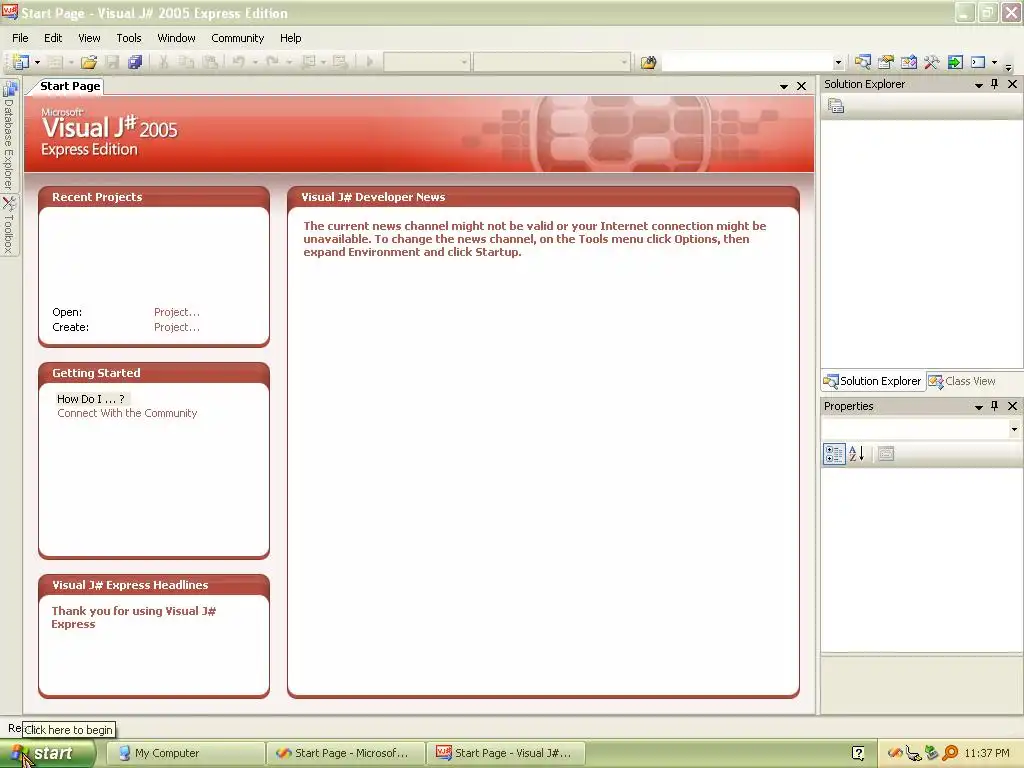Click the Create Project link
The image size is (1024, 768).
(176, 327)
